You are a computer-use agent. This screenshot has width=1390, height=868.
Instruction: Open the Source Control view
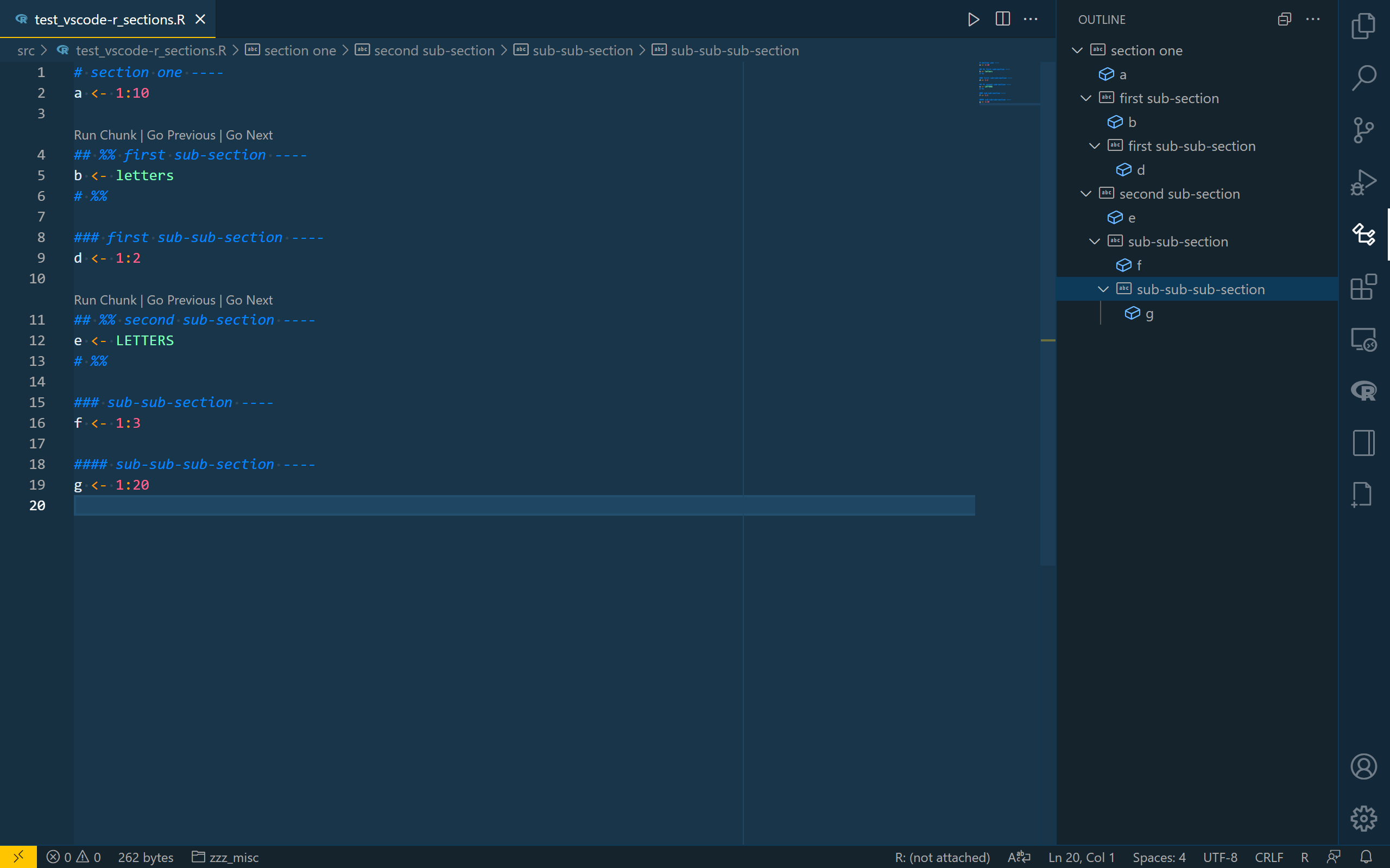pyautogui.click(x=1363, y=130)
